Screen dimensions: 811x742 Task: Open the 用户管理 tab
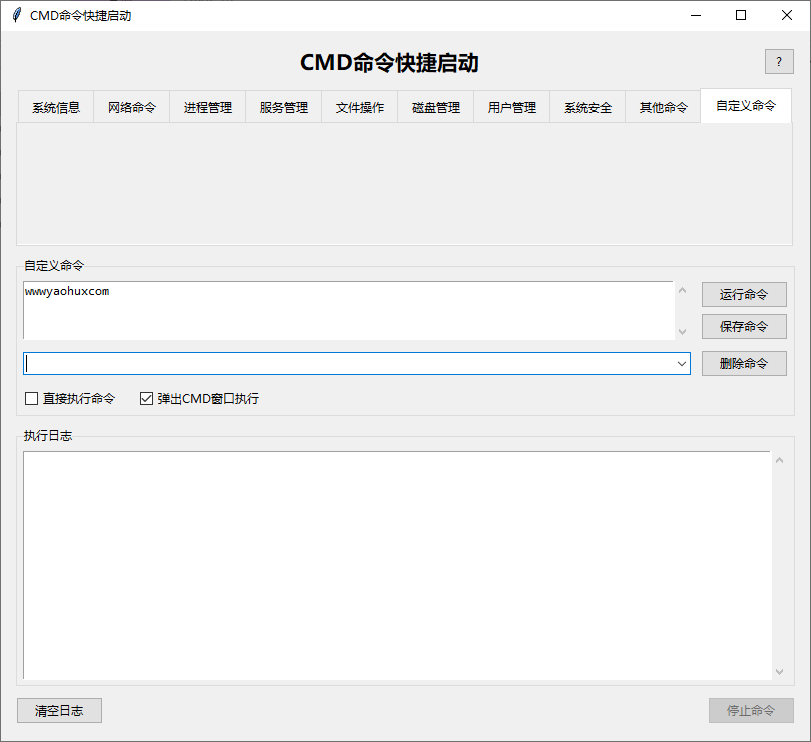click(511, 106)
